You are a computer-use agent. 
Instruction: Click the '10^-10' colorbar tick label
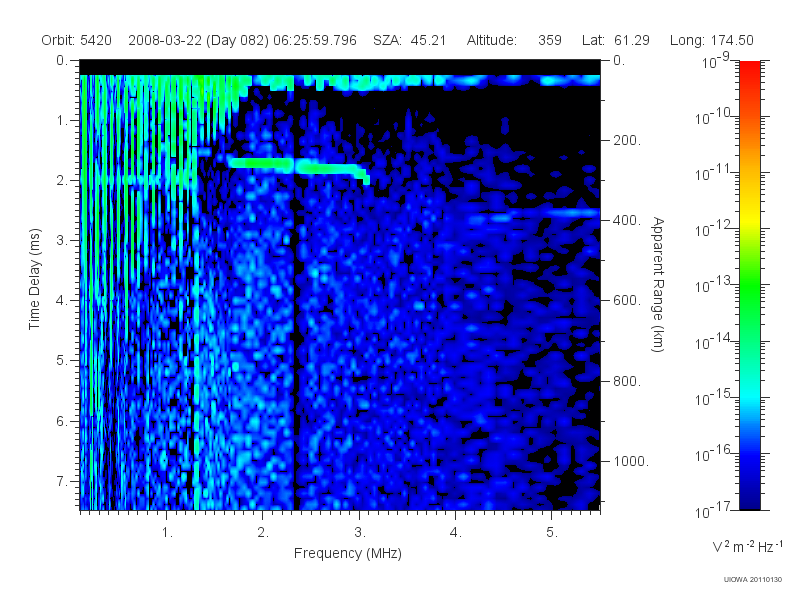tap(712, 117)
